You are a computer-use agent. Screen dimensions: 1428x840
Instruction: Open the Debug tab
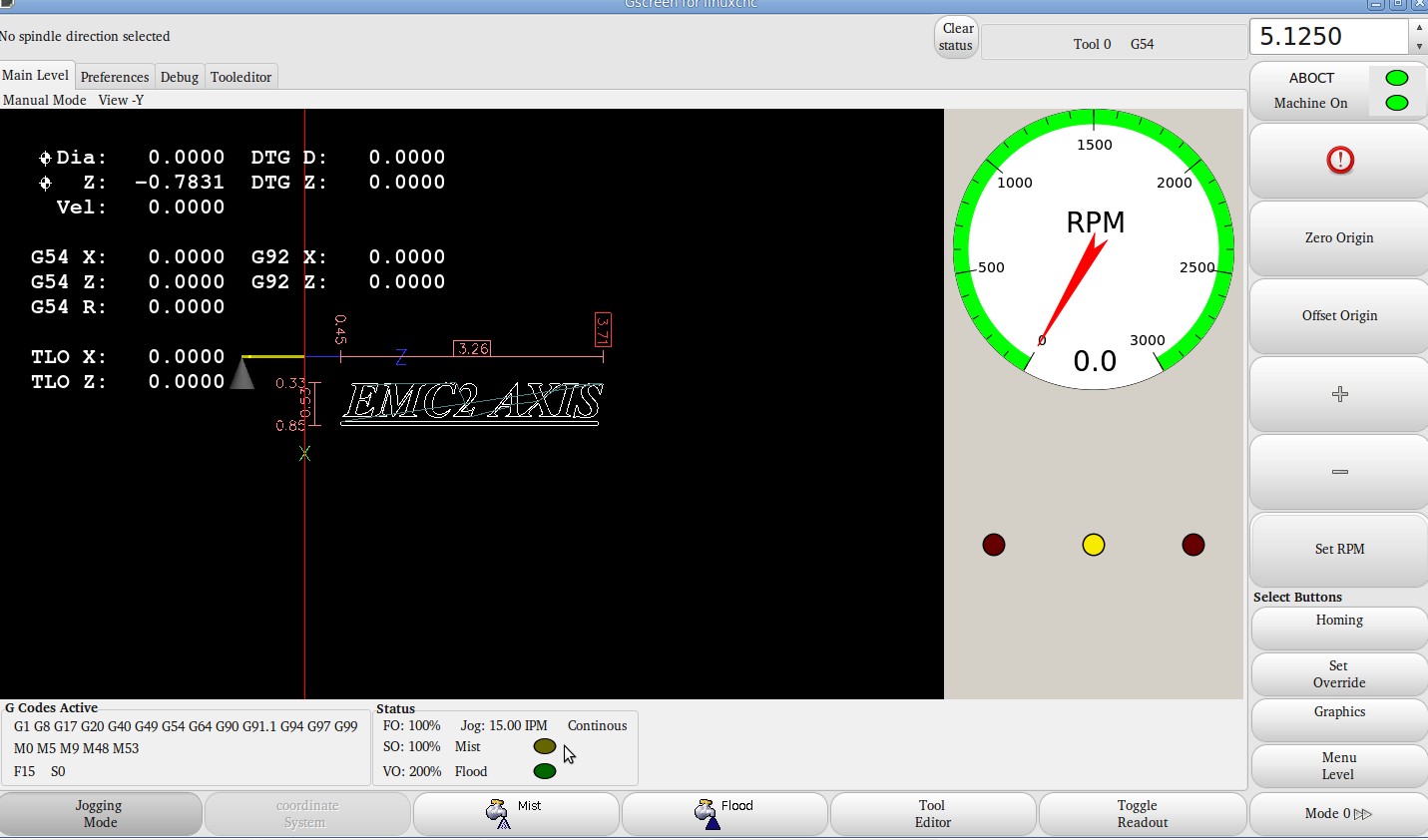180,77
